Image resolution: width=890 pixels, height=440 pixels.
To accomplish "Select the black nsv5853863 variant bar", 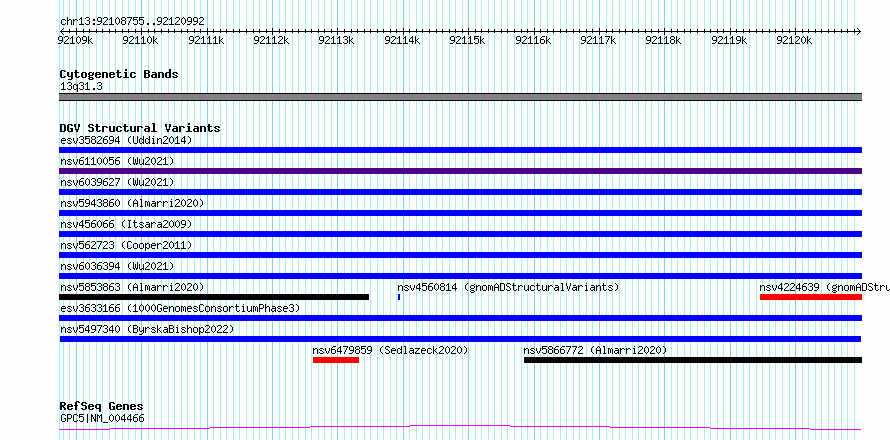I will click(214, 297).
